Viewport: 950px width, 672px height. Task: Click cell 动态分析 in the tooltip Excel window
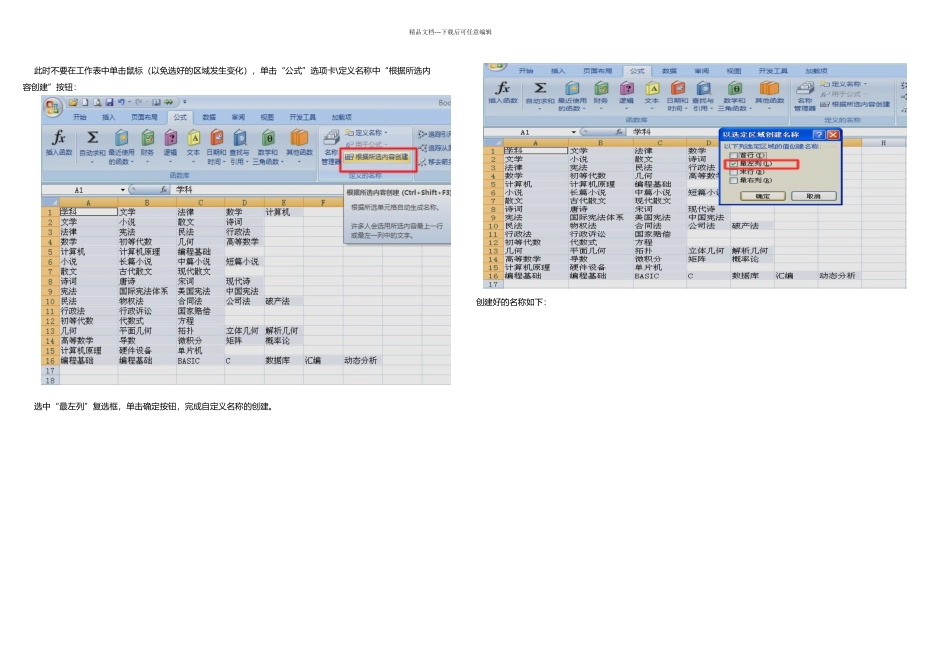coord(362,361)
